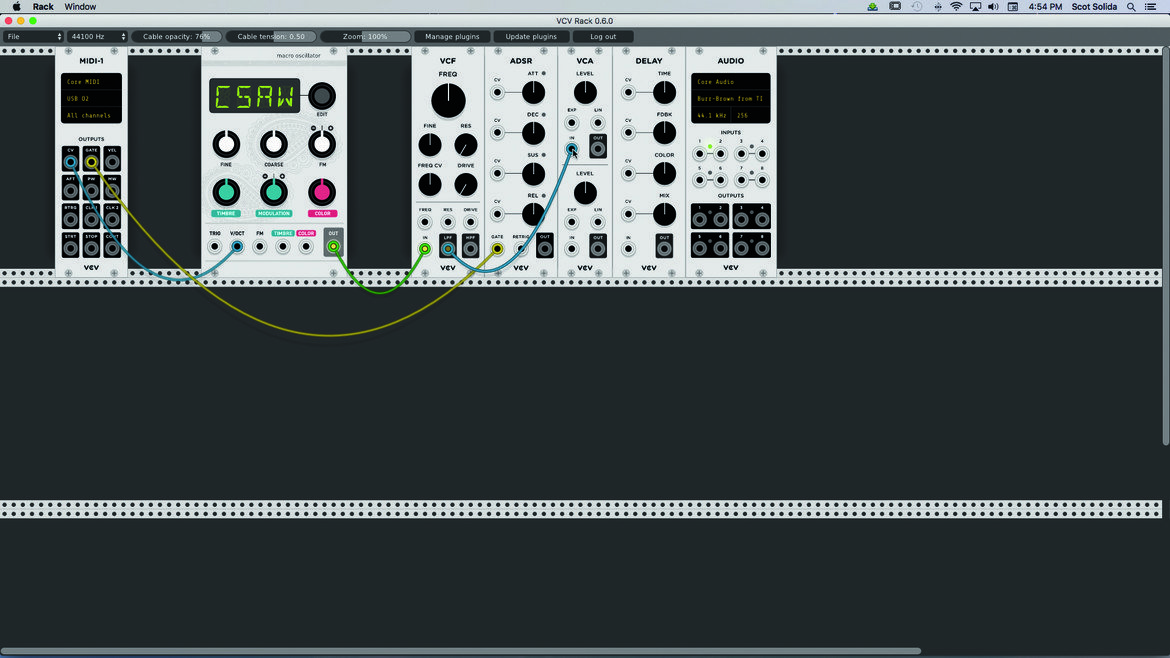Click the DELAY MIX knob
Viewport: 1170px width, 658px height.
pos(664,214)
